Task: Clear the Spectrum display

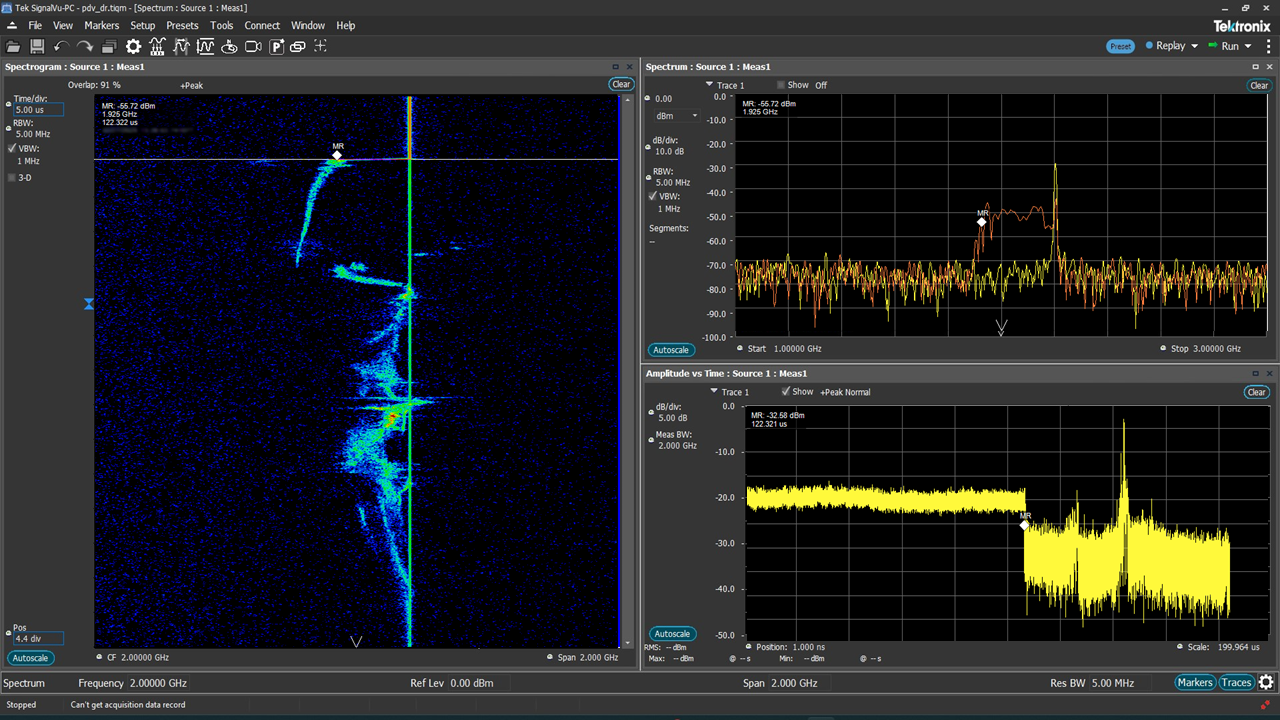Action: coord(1259,85)
